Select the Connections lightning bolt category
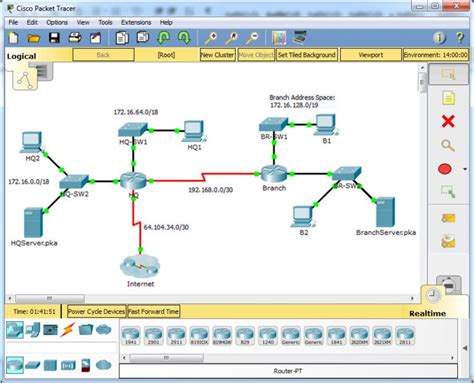474x383 pixels. click(68, 330)
